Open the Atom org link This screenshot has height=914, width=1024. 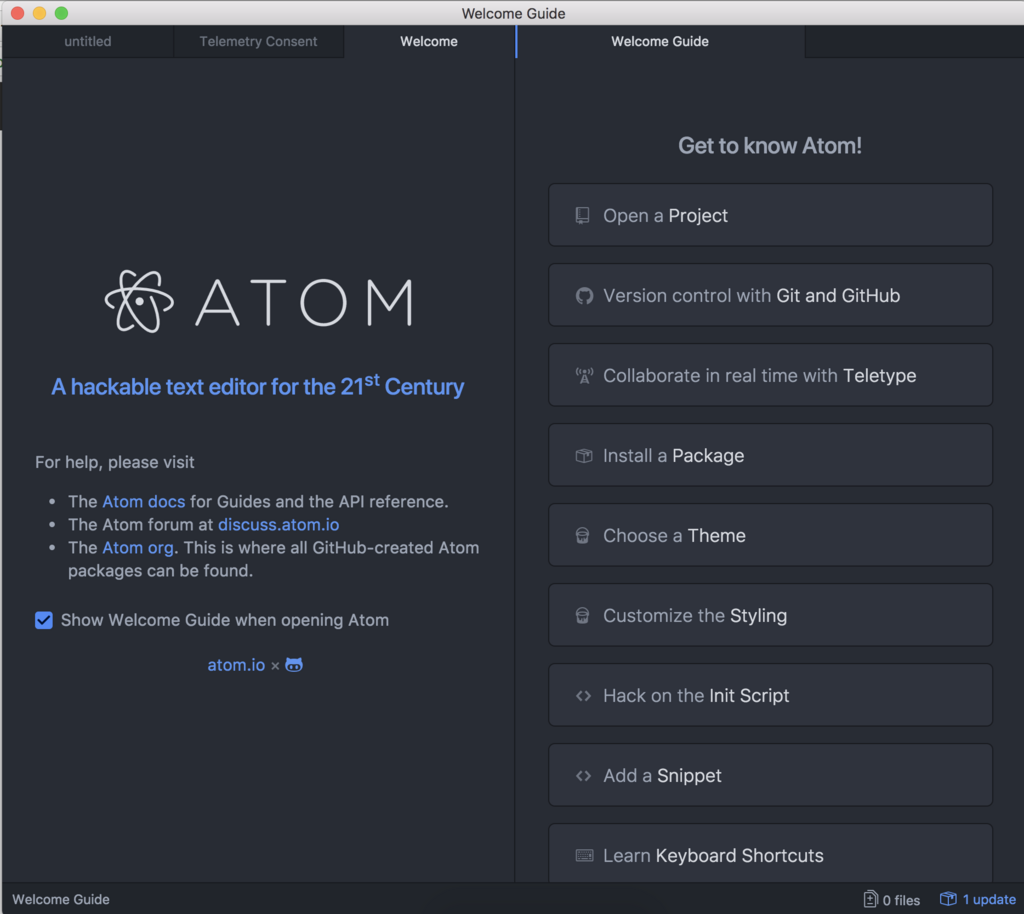138,548
